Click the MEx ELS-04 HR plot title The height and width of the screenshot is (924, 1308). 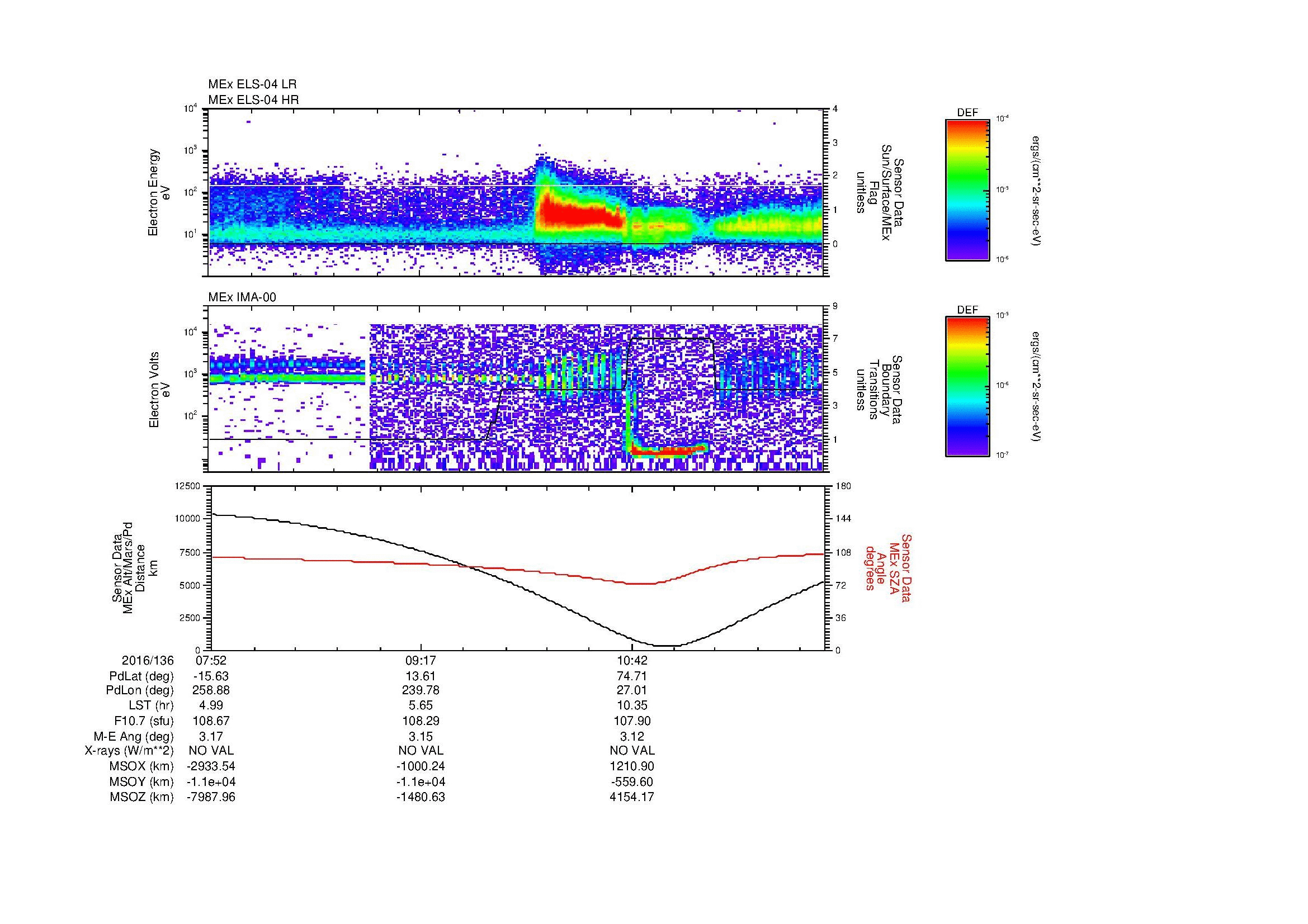253,100
